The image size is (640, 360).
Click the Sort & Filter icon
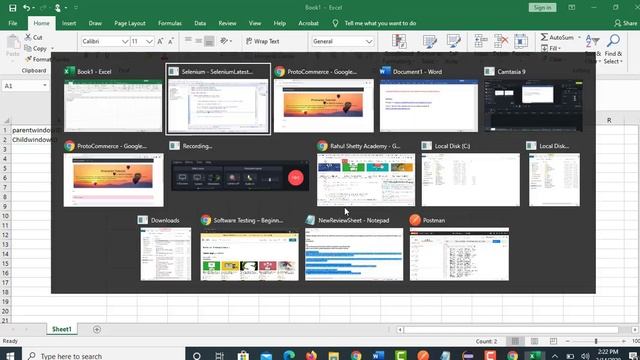coord(592,42)
